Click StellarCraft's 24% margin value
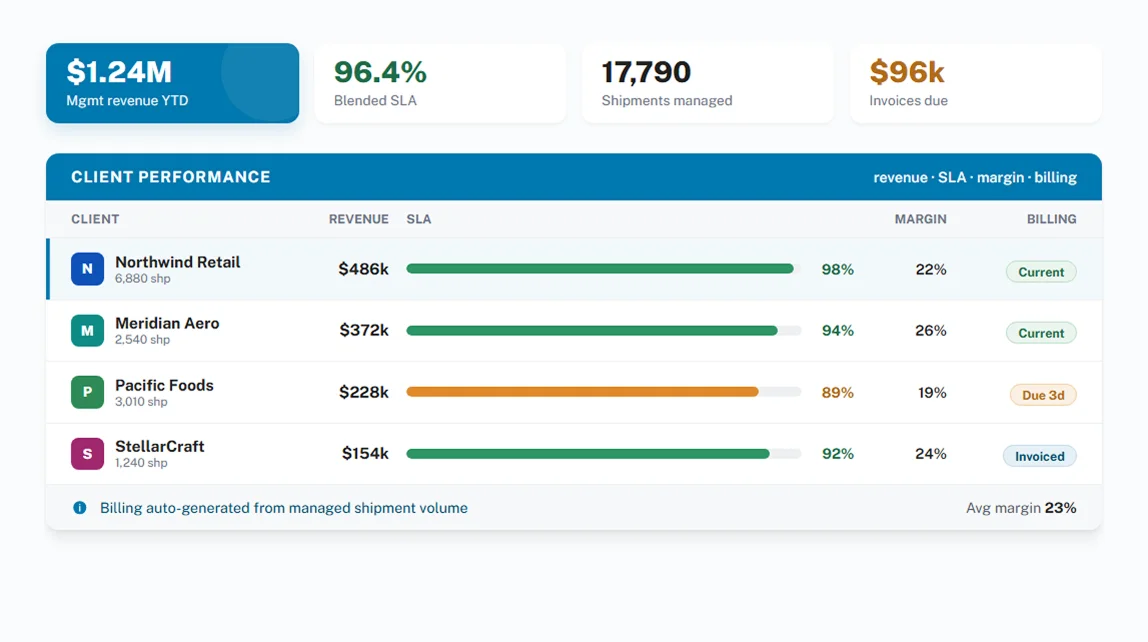The image size is (1148, 642). [931, 454]
